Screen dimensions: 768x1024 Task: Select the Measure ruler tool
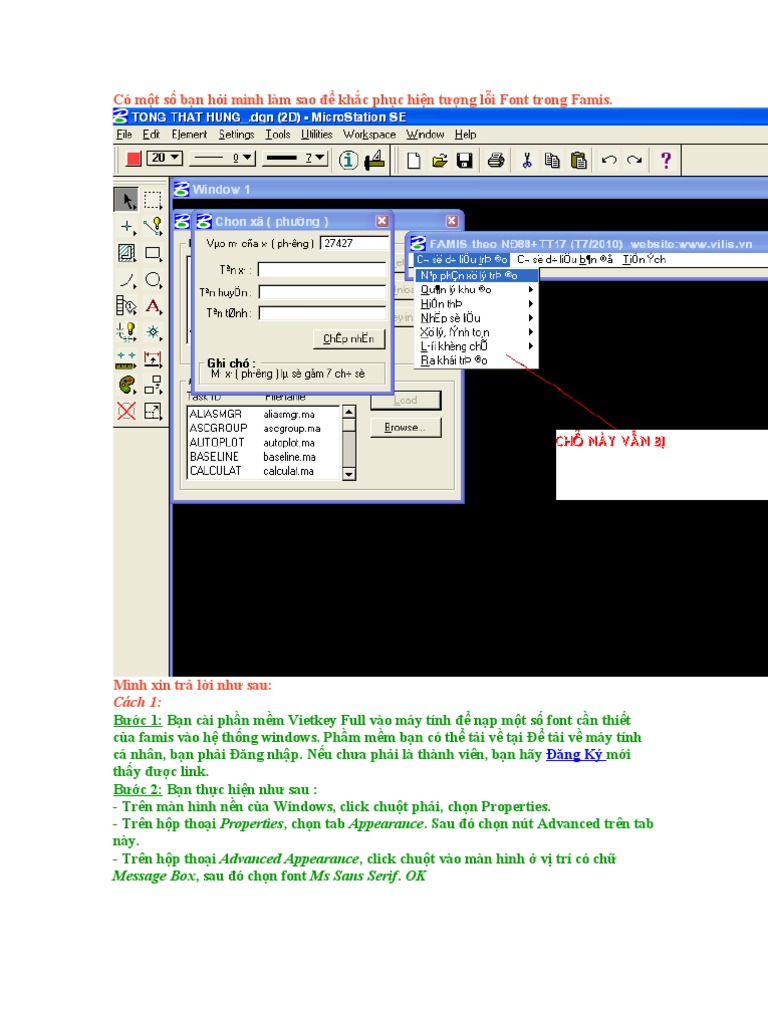pyautogui.click(x=126, y=359)
